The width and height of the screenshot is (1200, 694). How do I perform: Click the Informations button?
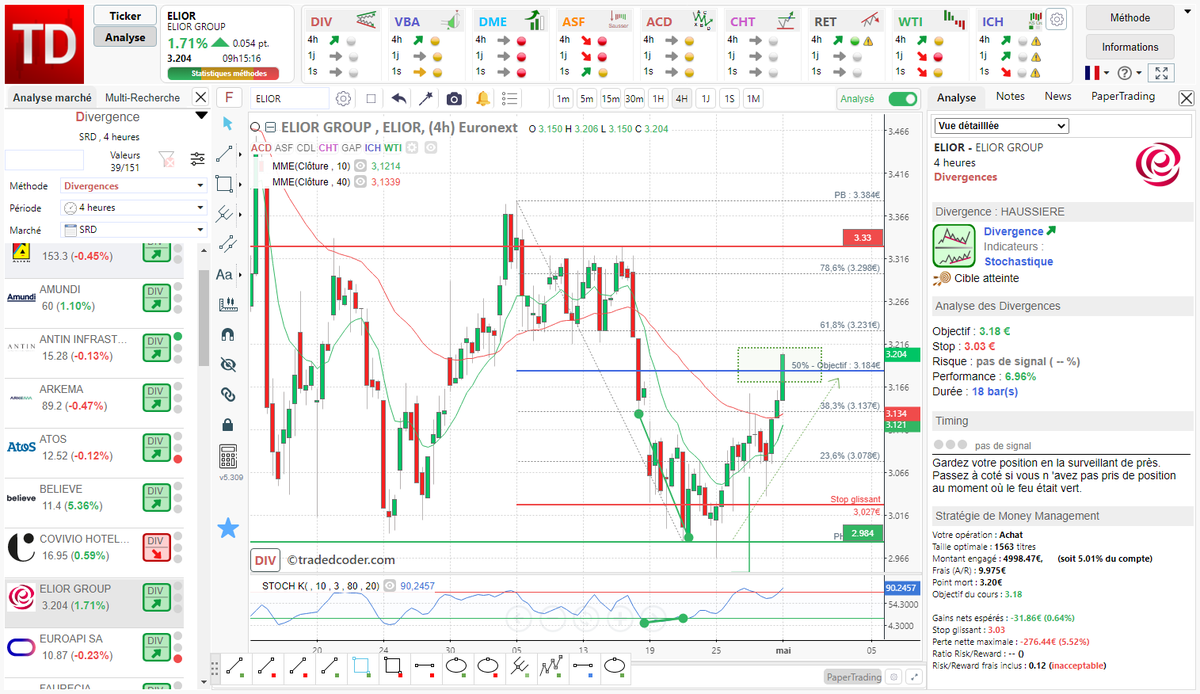tap(1130, 47)
